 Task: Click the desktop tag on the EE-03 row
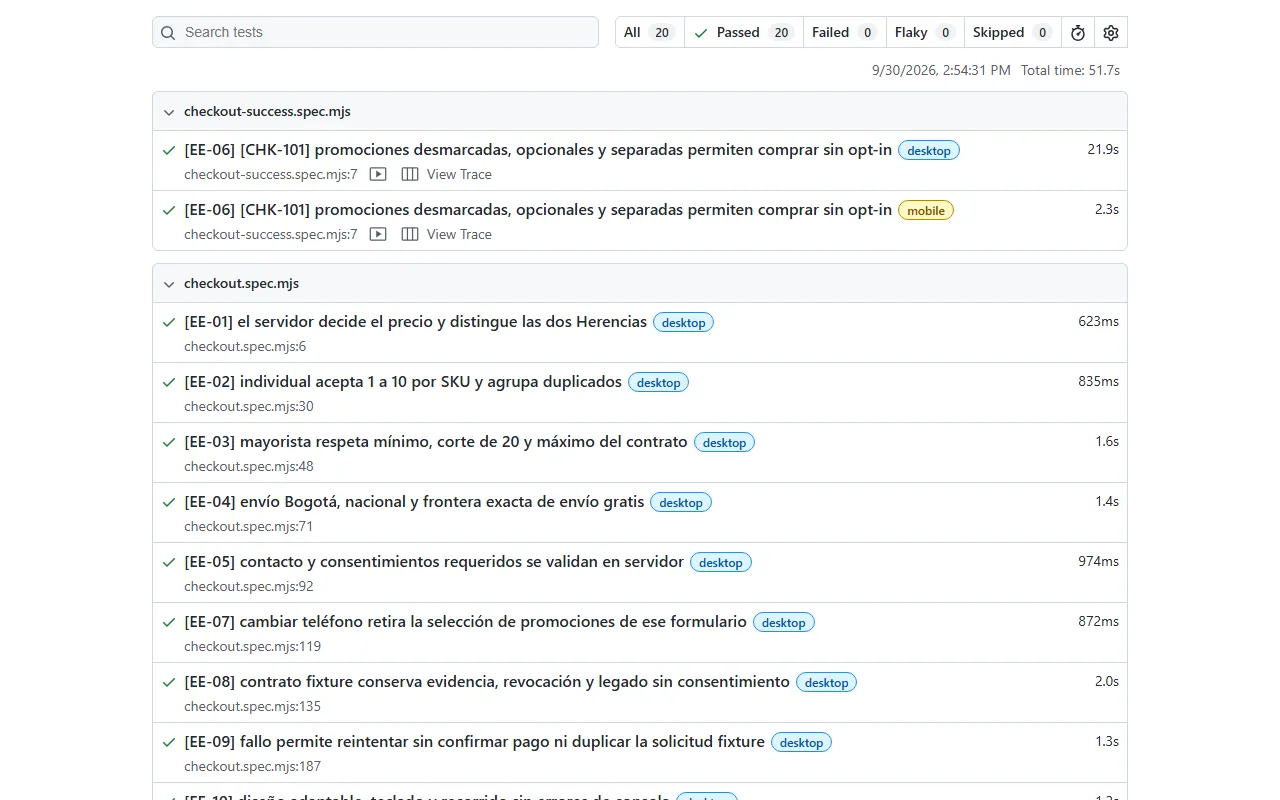(725, 443)
